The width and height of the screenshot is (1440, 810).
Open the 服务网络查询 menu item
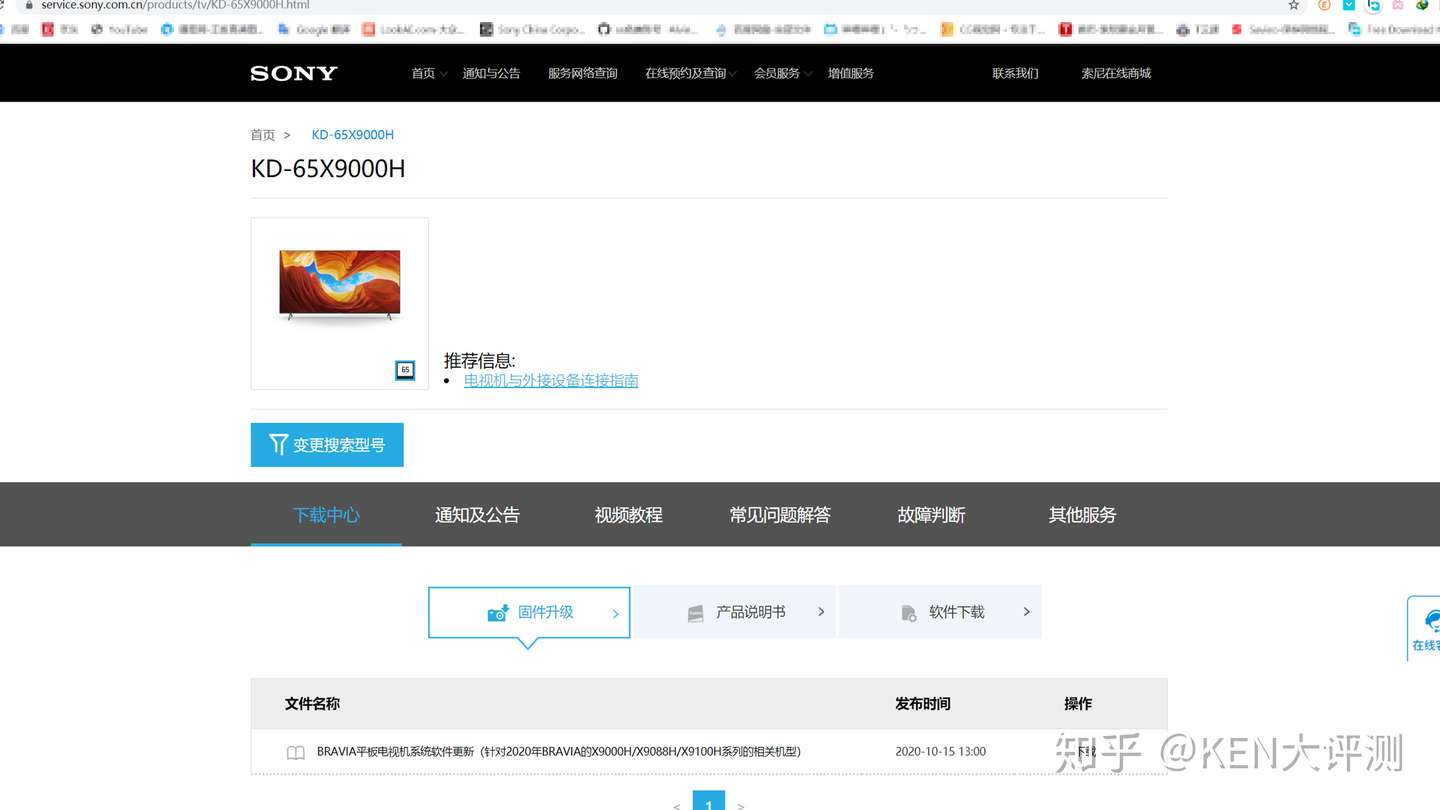click(583, 73)
